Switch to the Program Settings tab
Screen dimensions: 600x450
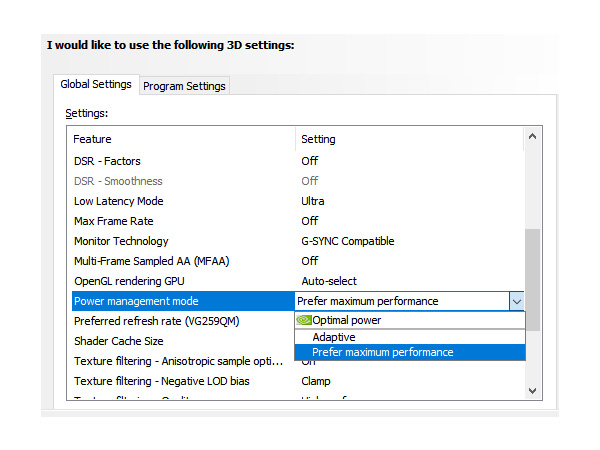(x=185, y=86)
